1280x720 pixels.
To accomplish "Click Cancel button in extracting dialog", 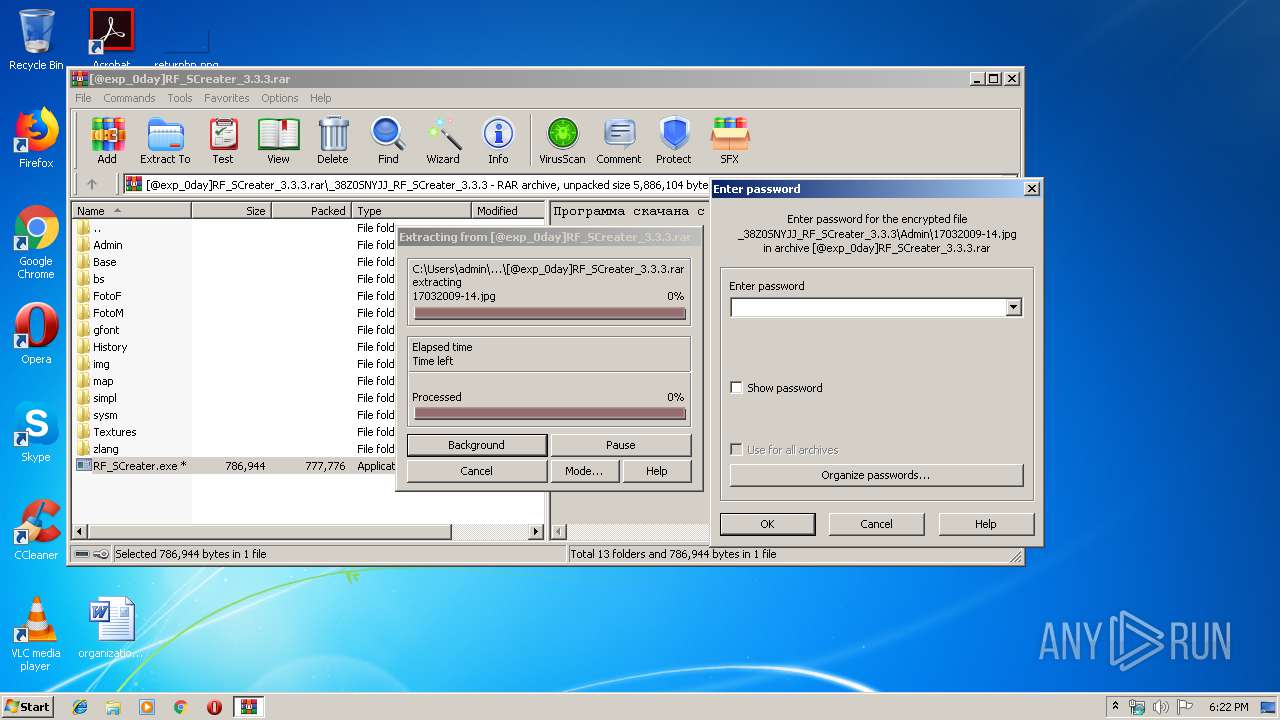I will point(476,471).
